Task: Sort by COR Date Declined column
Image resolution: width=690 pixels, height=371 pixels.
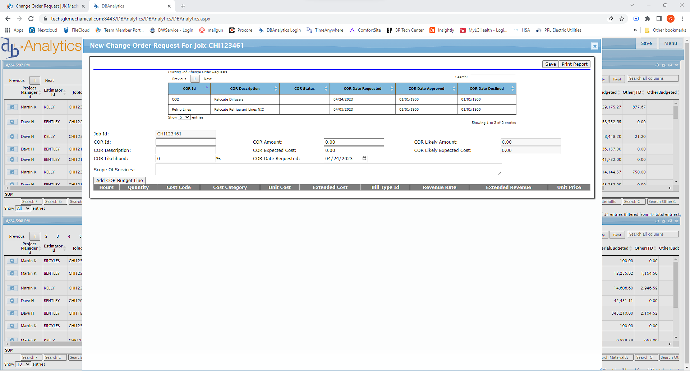Action: tap(487, 88)
